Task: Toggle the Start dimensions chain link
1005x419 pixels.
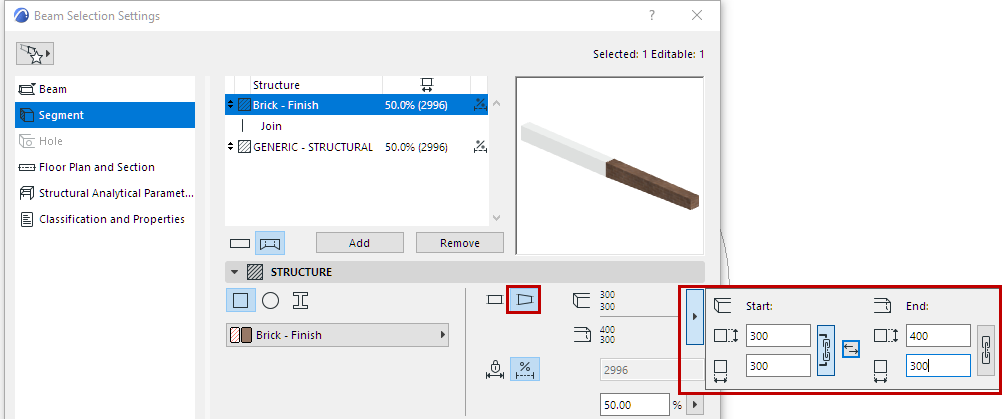Action: click(826, 350)
